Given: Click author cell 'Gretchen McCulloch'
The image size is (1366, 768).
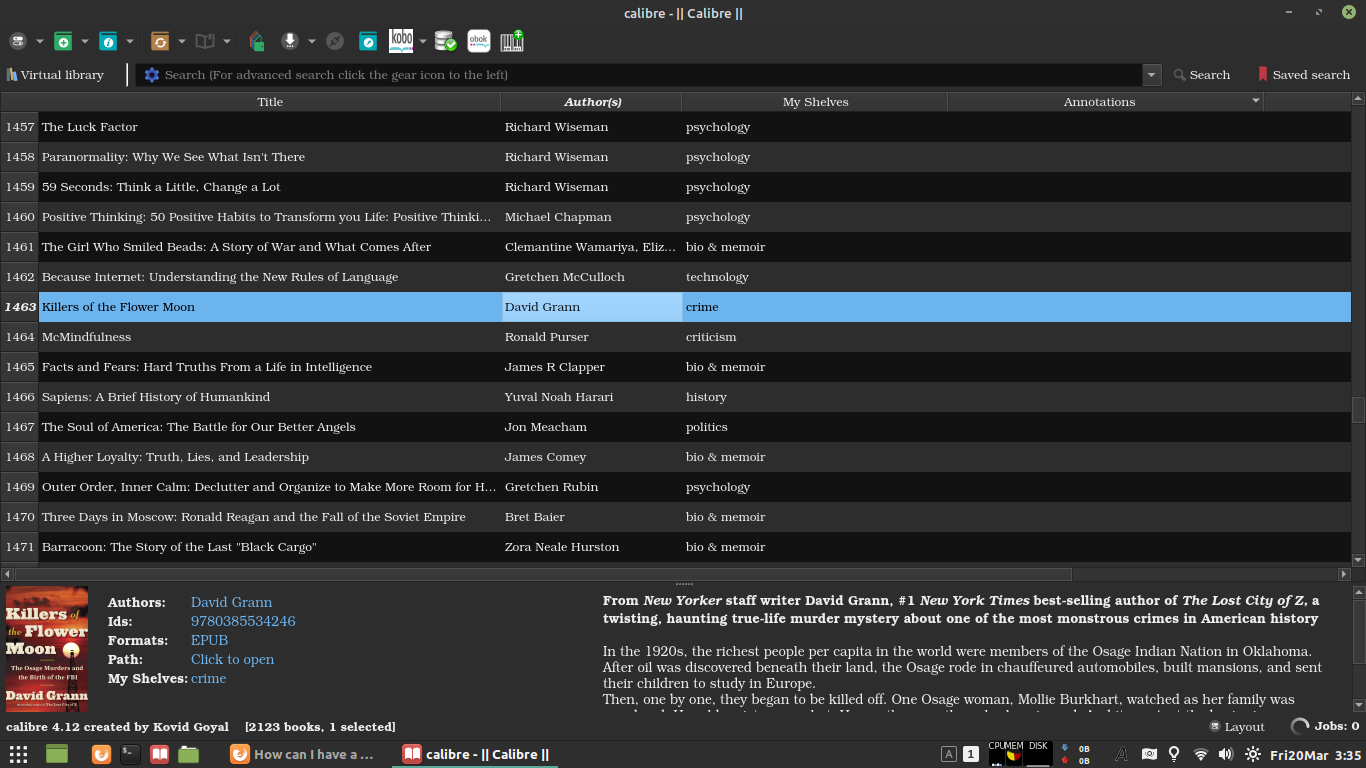Looking at the screenshot, I should 592,277.
